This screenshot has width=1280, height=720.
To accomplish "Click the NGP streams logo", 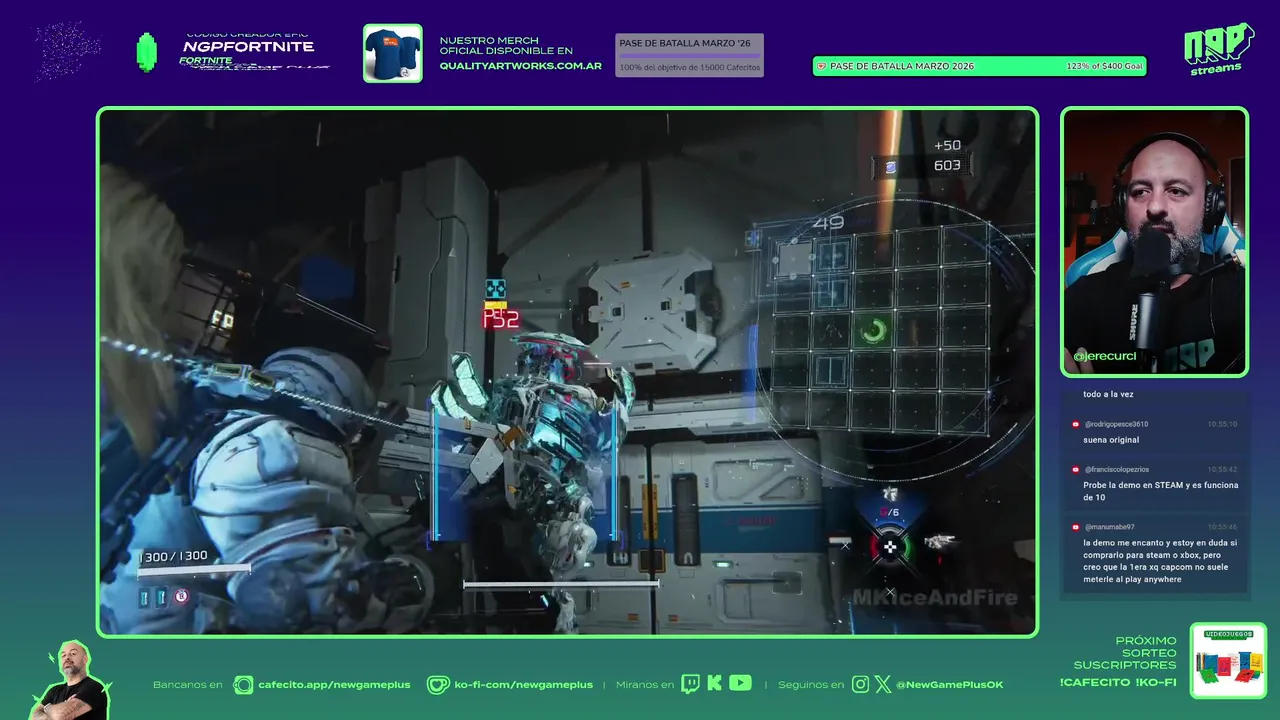I will [1218, 48].
